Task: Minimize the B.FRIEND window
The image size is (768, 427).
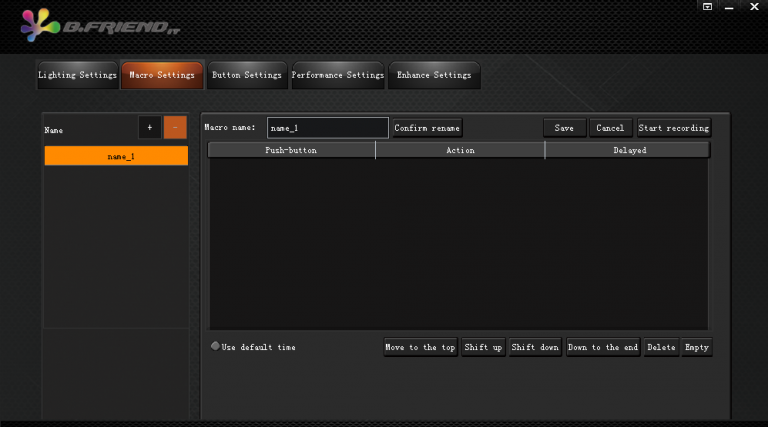Action: [729, 7]
